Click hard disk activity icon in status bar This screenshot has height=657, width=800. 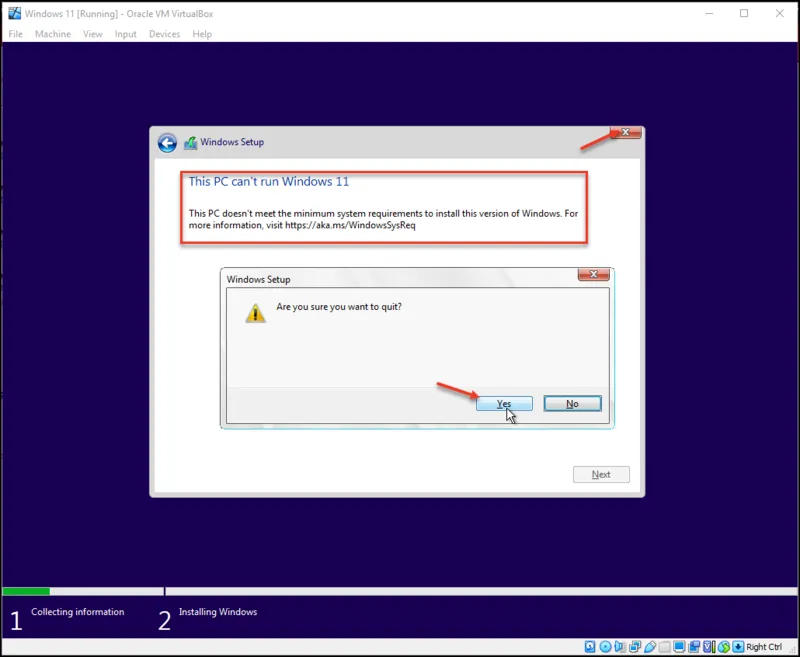(x=590, y=647)
